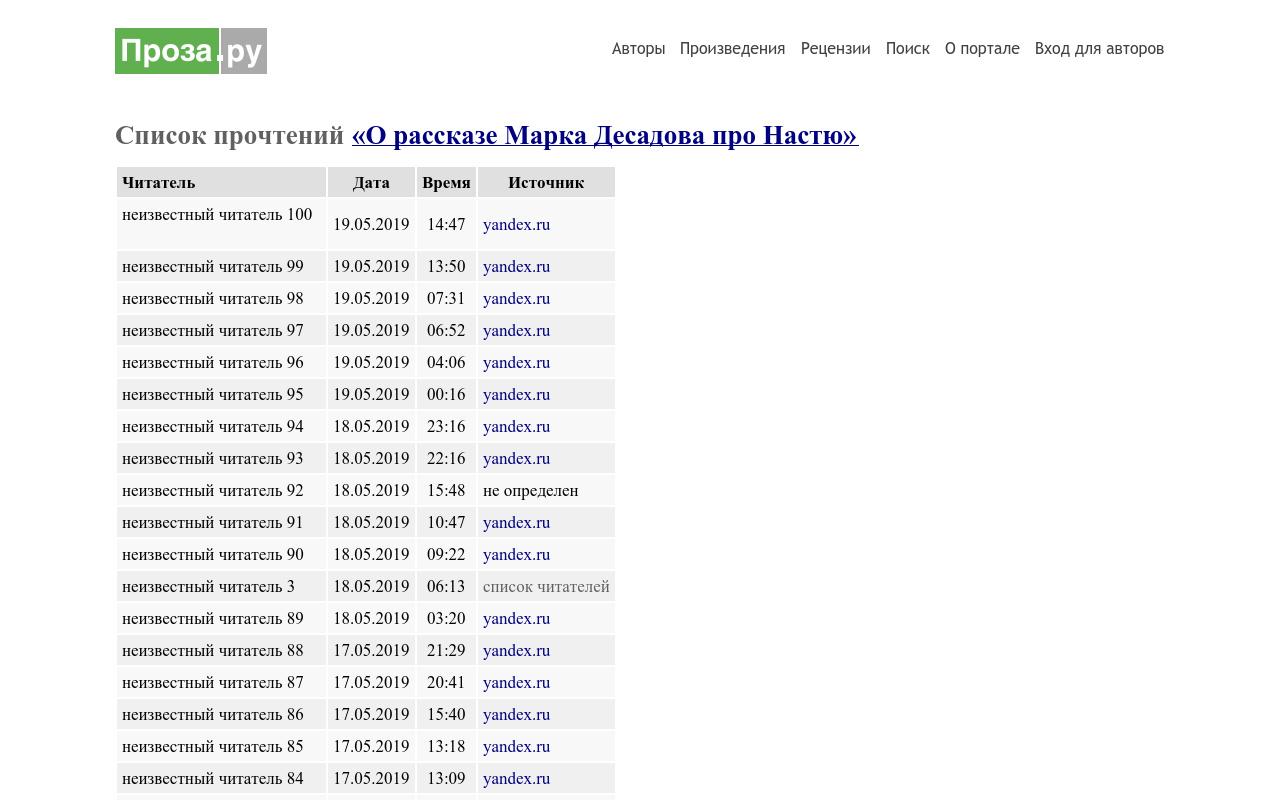The width and height of the screenshot is (1280, 800).
Task: Select the text неизвестный читатель 98
Action: pyautogui.click(x=213, y=298)
